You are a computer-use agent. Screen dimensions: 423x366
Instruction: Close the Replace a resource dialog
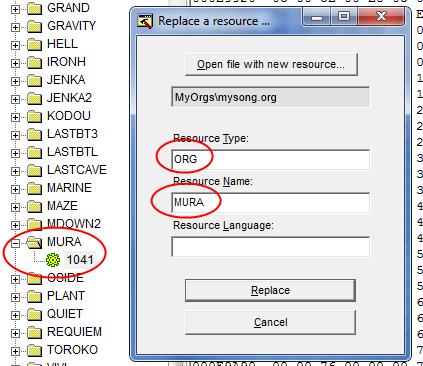click(x=381, y=17)
